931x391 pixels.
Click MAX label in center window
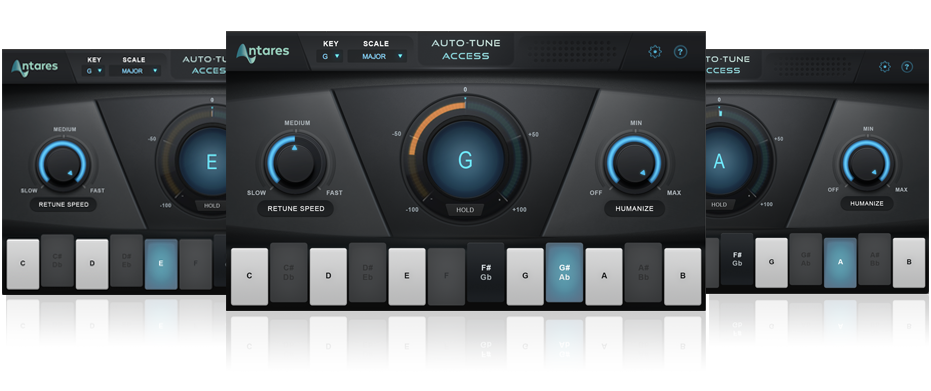click(674, 193)
